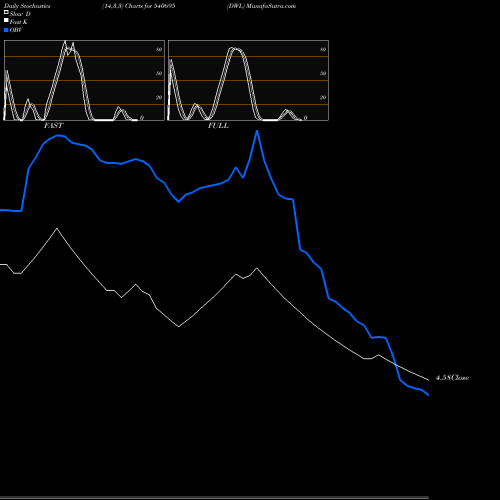Viewport: 500px width, 500px height.
Task: Click the 50 level in FAST chart
Action: tap(159, 73)
